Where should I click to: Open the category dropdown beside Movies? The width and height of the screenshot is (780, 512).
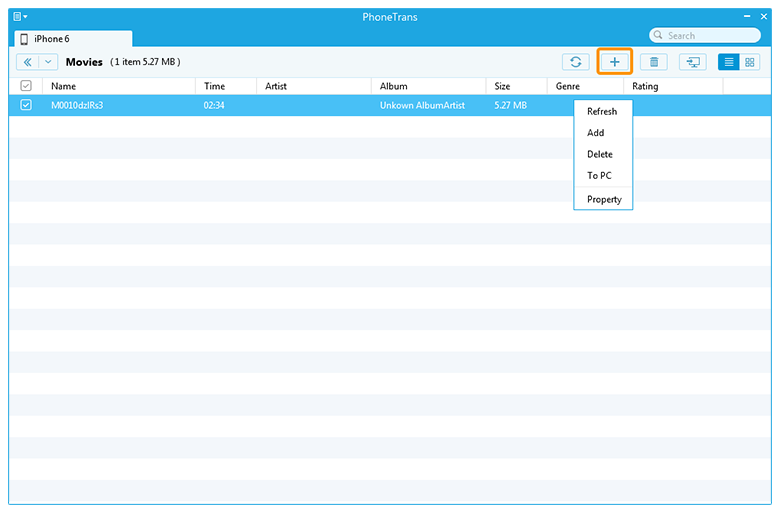pos(48,62)
